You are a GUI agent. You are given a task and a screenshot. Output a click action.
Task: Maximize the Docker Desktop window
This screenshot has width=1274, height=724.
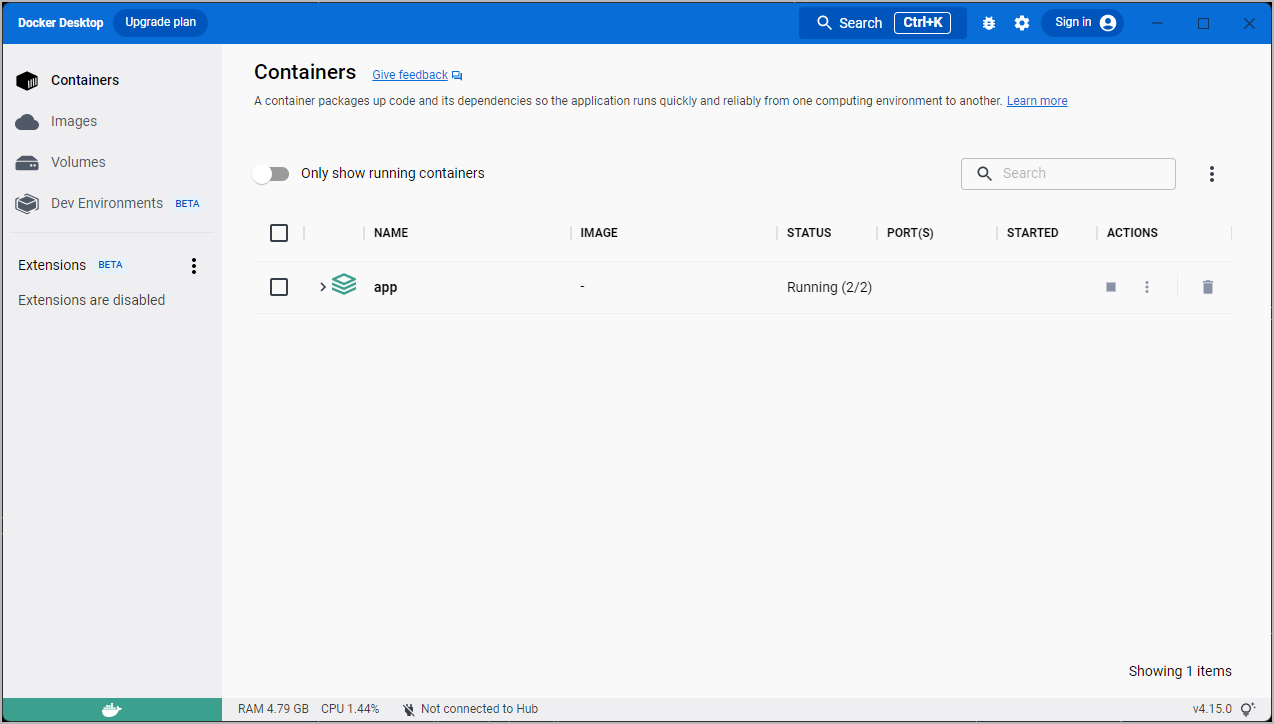pos(1204,23)
